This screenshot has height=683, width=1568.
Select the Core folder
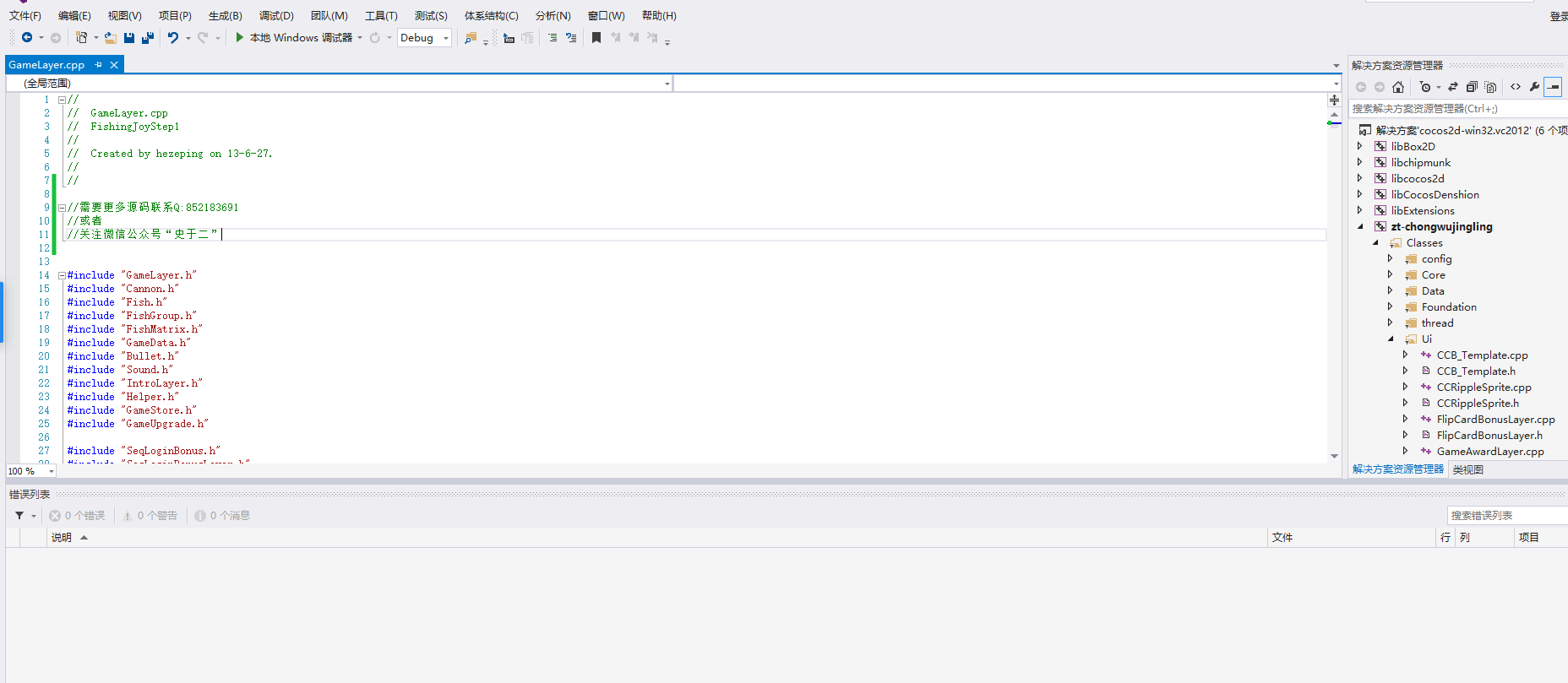pos(1433,274)
